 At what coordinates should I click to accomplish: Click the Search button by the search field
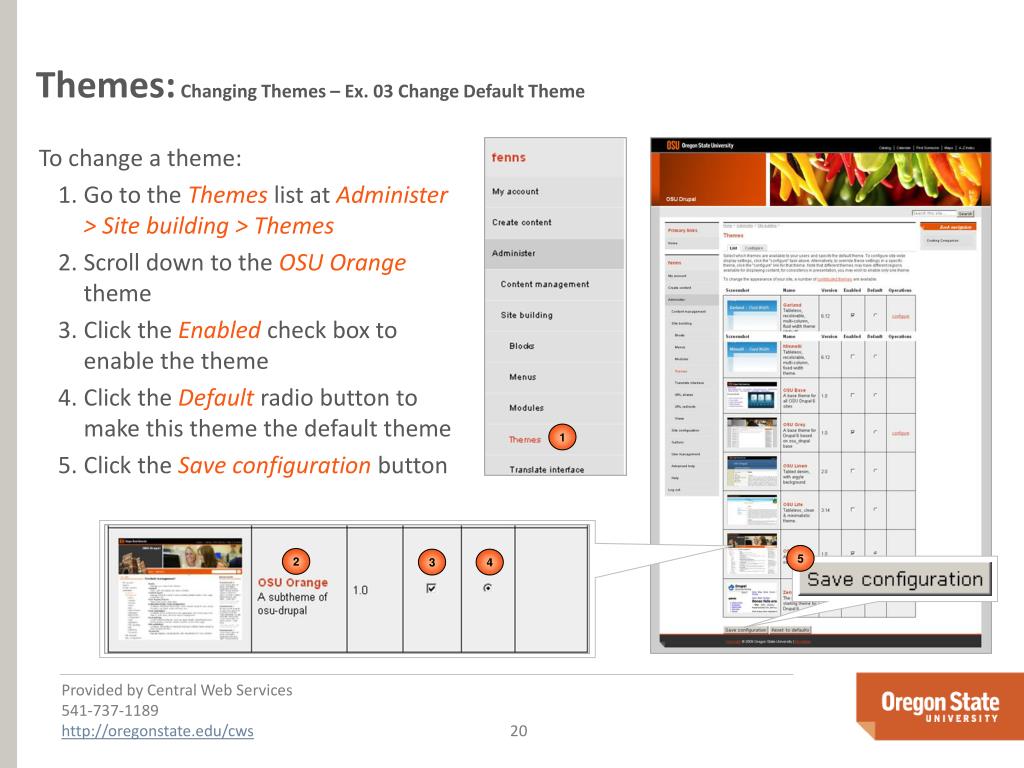pos(965,214)
